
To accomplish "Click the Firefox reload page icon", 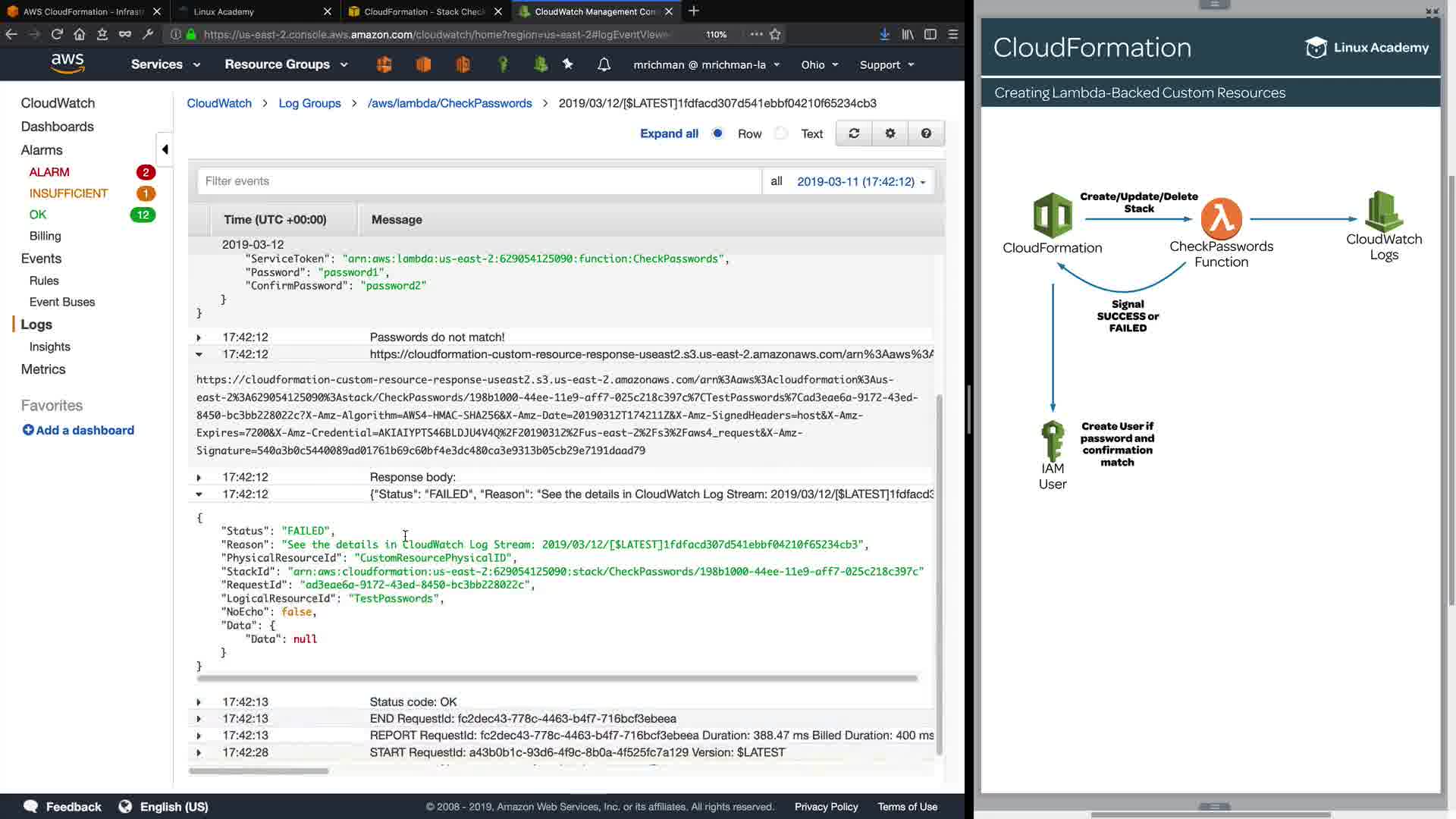I will click(x=57, y=34).
